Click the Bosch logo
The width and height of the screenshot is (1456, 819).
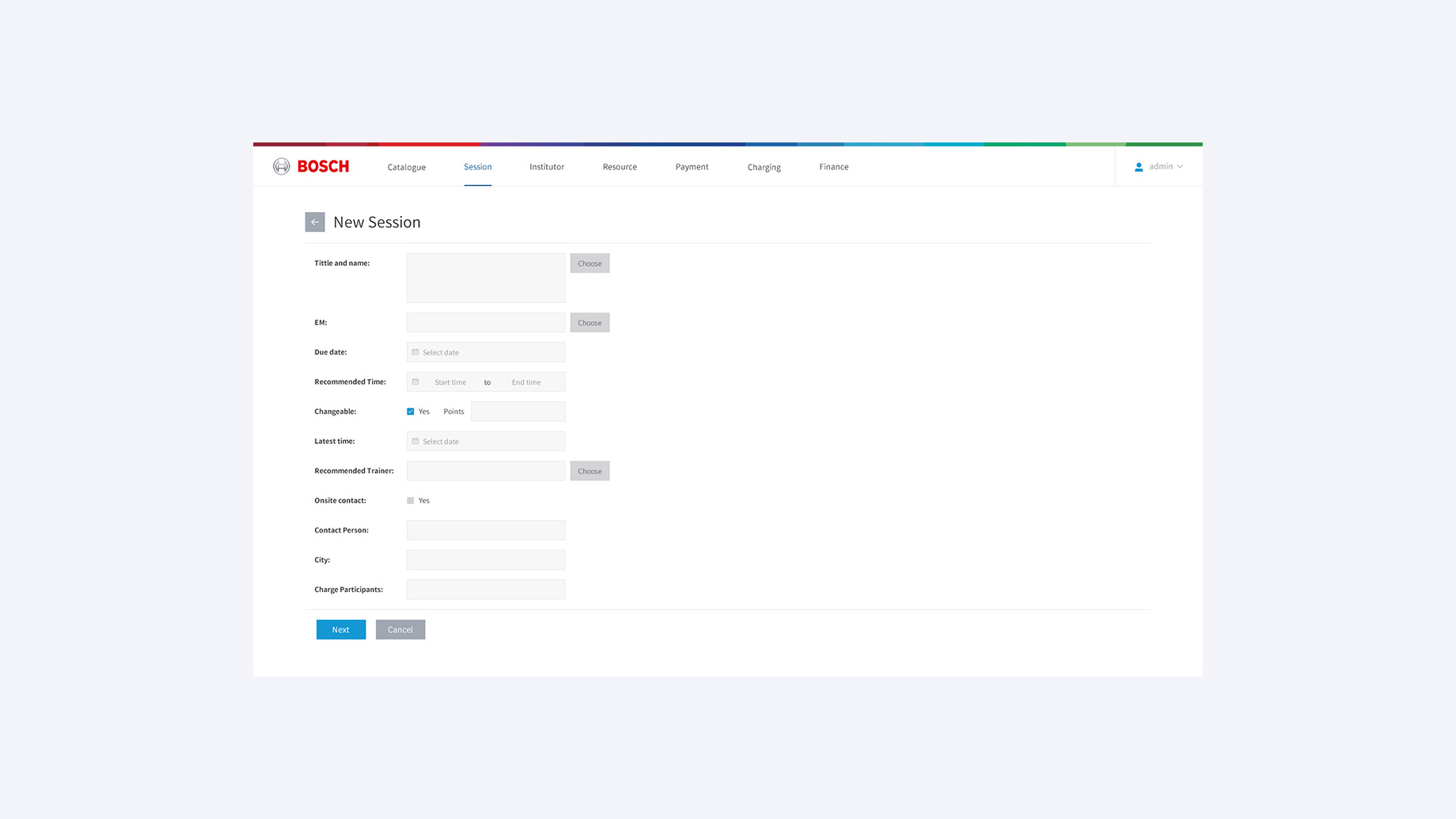coord(311,166)
